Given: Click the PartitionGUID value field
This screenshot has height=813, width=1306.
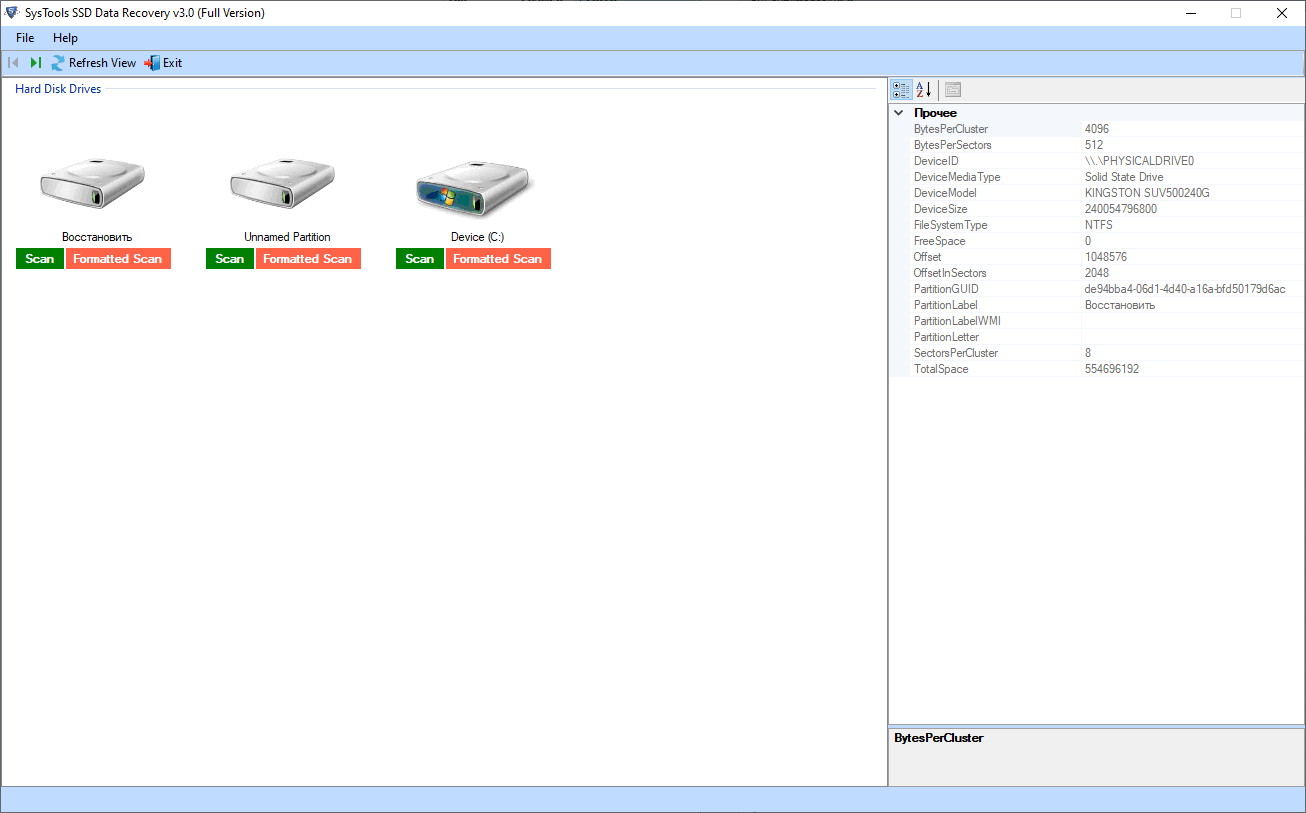Looking at the screenshot, I should [x=1193, y=289].
